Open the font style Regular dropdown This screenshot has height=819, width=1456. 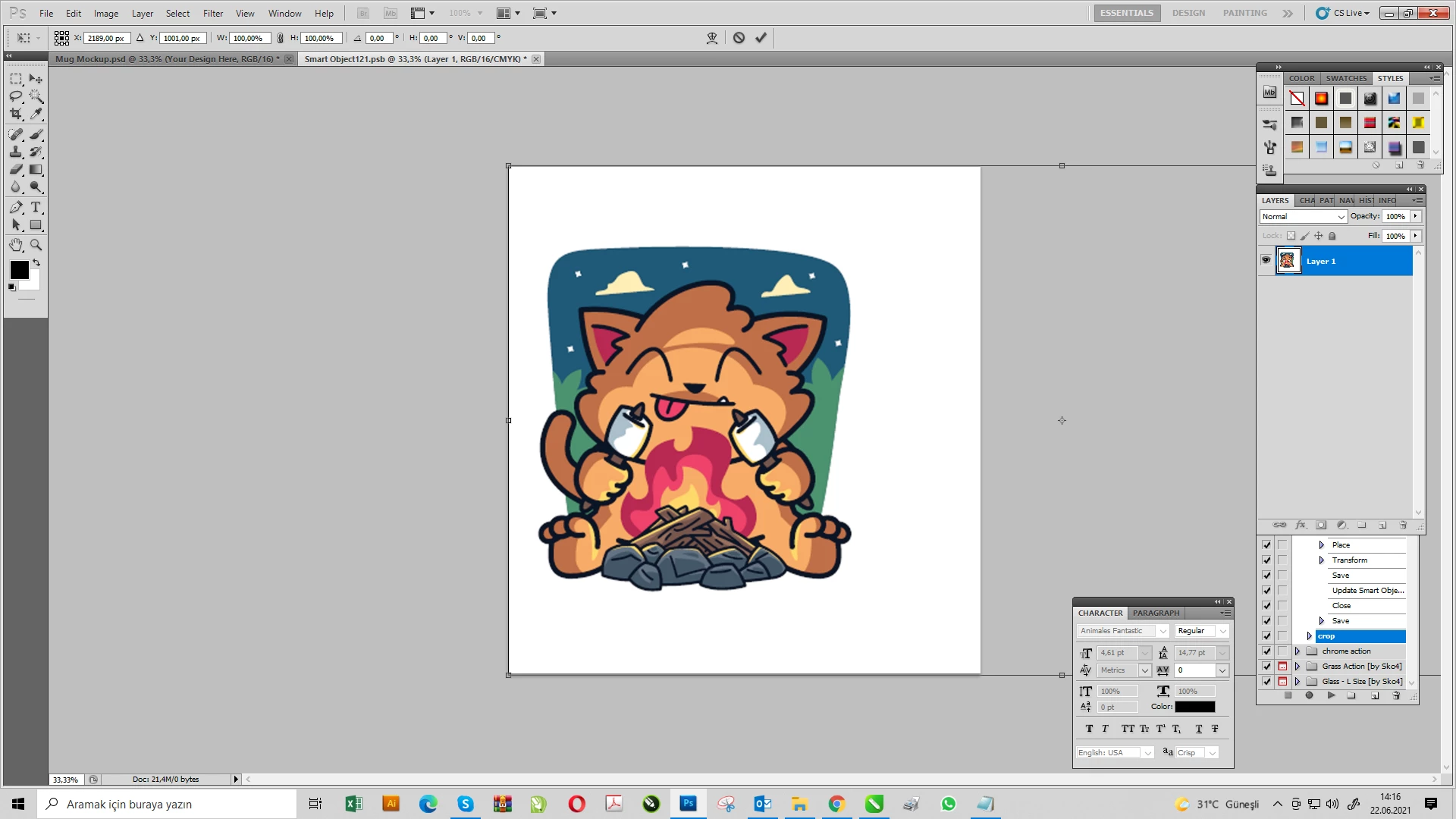click(1201, 631)
